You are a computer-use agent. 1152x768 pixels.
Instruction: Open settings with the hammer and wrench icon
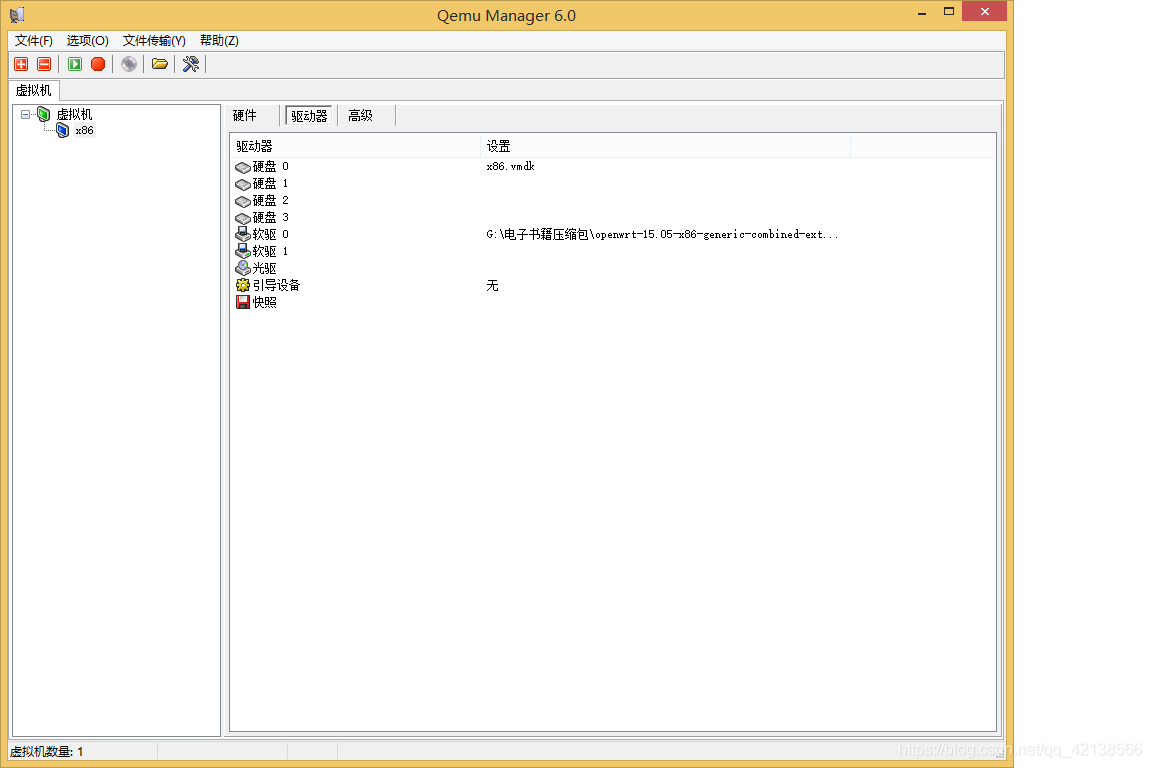click(x=191, y=65)
